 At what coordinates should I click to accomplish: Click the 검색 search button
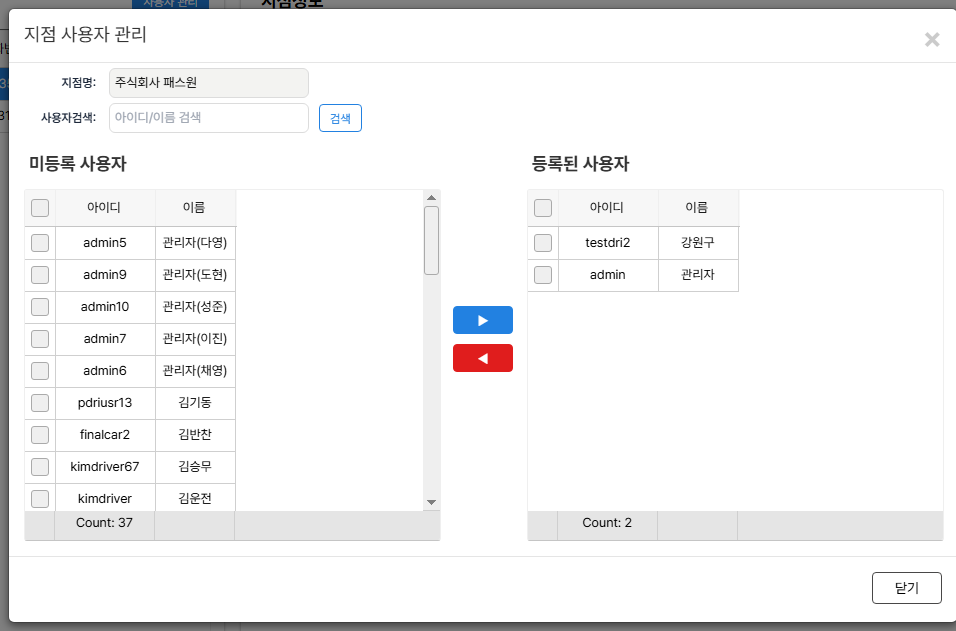(340, 118)
